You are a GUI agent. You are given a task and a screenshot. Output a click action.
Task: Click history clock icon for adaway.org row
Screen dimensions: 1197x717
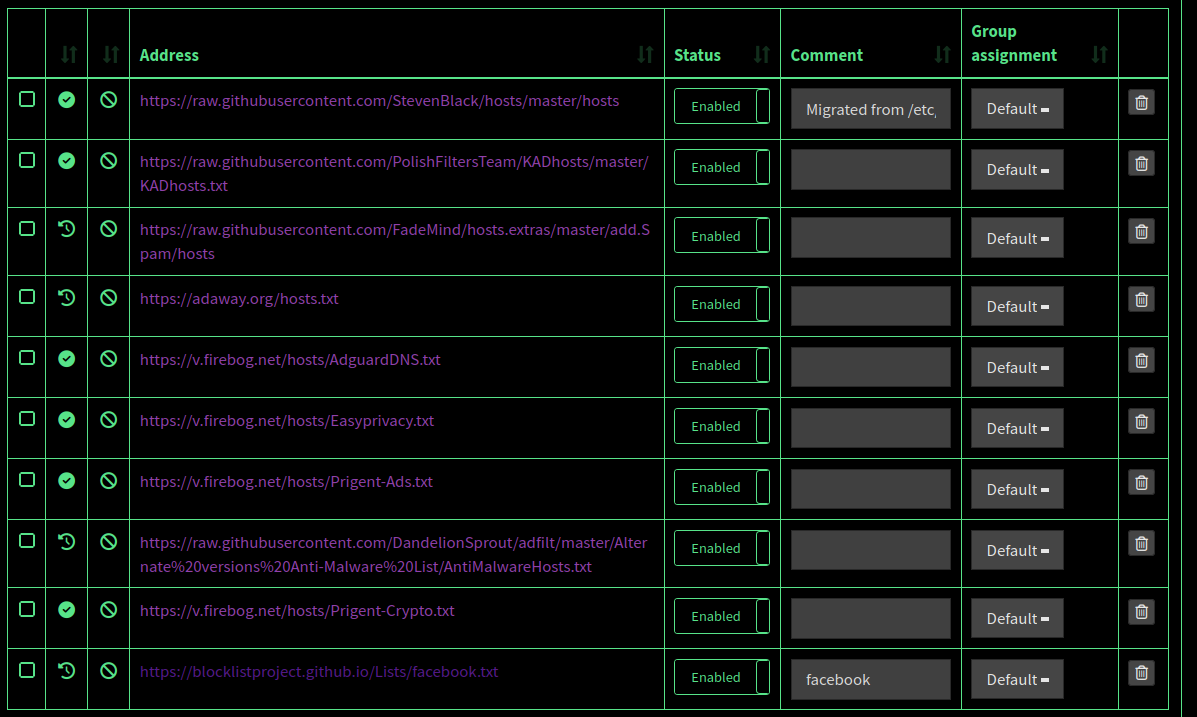coord(67,298)
